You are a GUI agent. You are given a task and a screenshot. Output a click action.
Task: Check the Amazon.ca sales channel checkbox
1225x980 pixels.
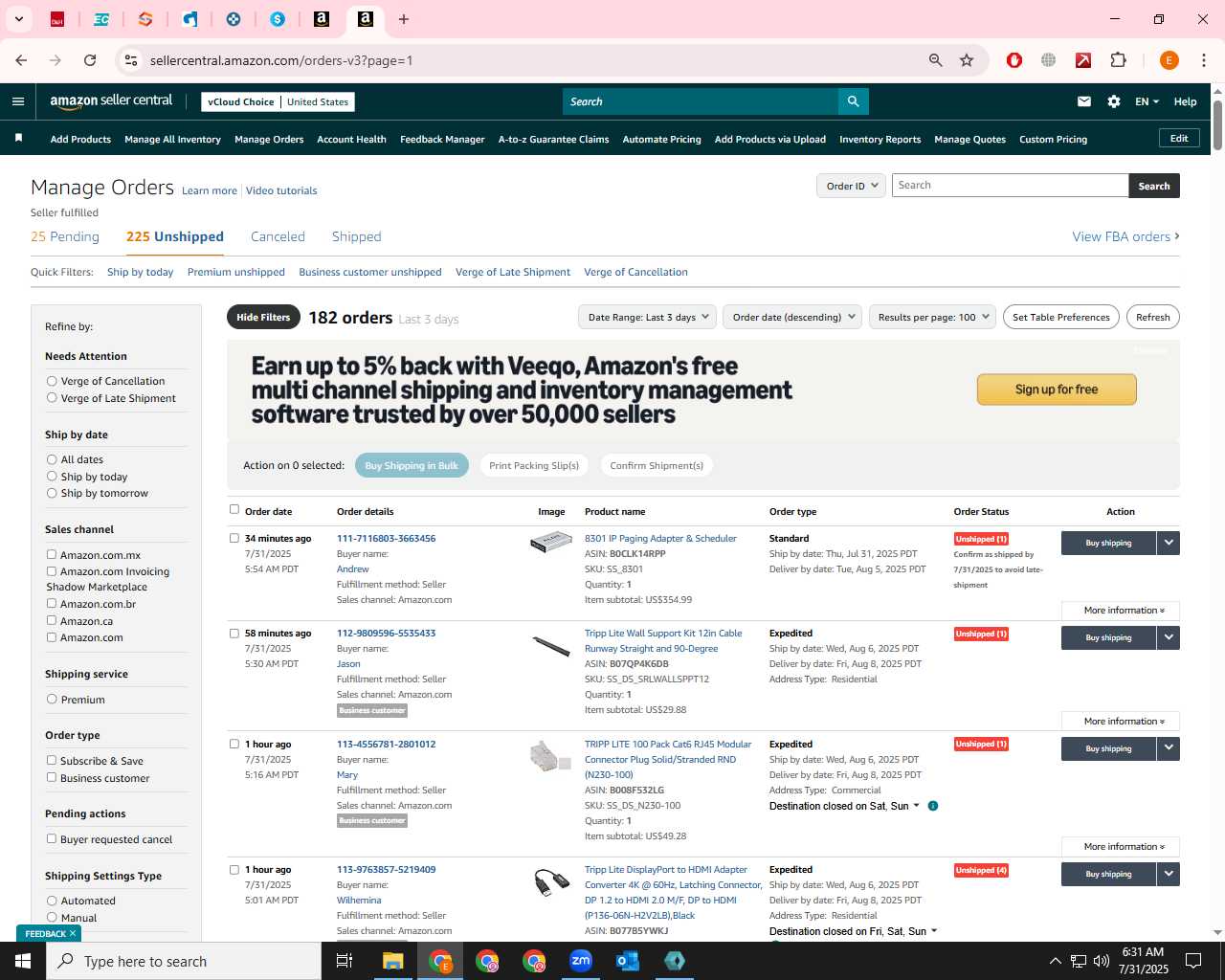(52, 620)
